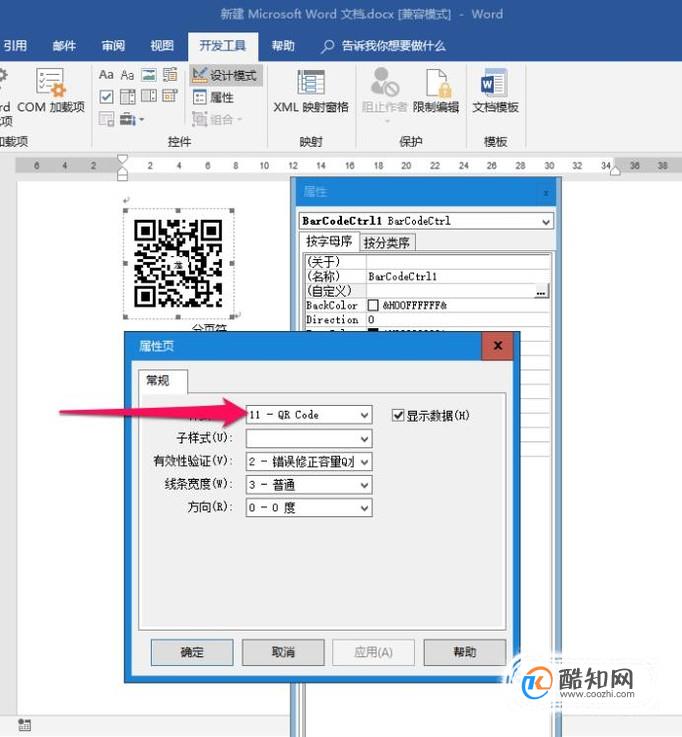
Task: Insert picture content control
Action: [x=149, y=75]
